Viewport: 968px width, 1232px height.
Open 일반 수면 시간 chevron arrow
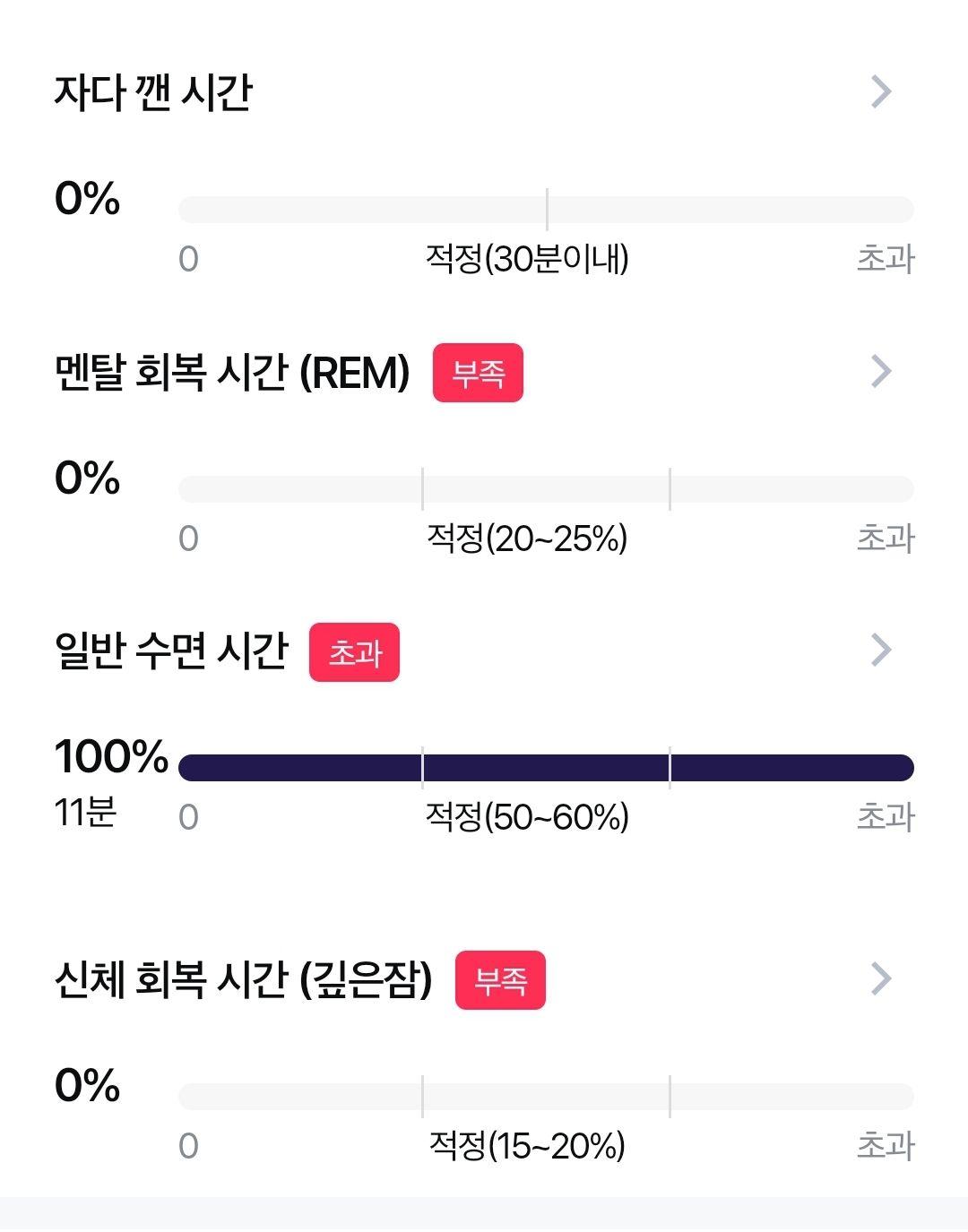(882, 650)
